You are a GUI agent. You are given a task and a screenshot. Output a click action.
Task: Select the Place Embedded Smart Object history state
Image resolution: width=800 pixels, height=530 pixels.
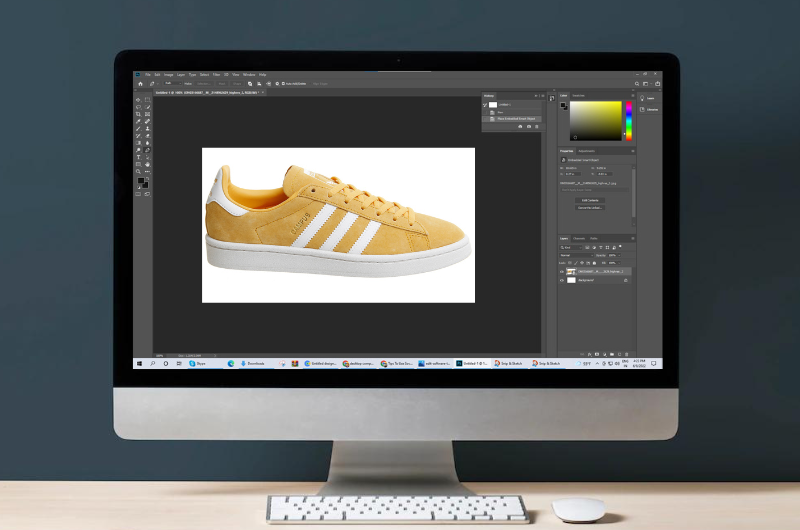pyautogui.click(x=512, y=118)
